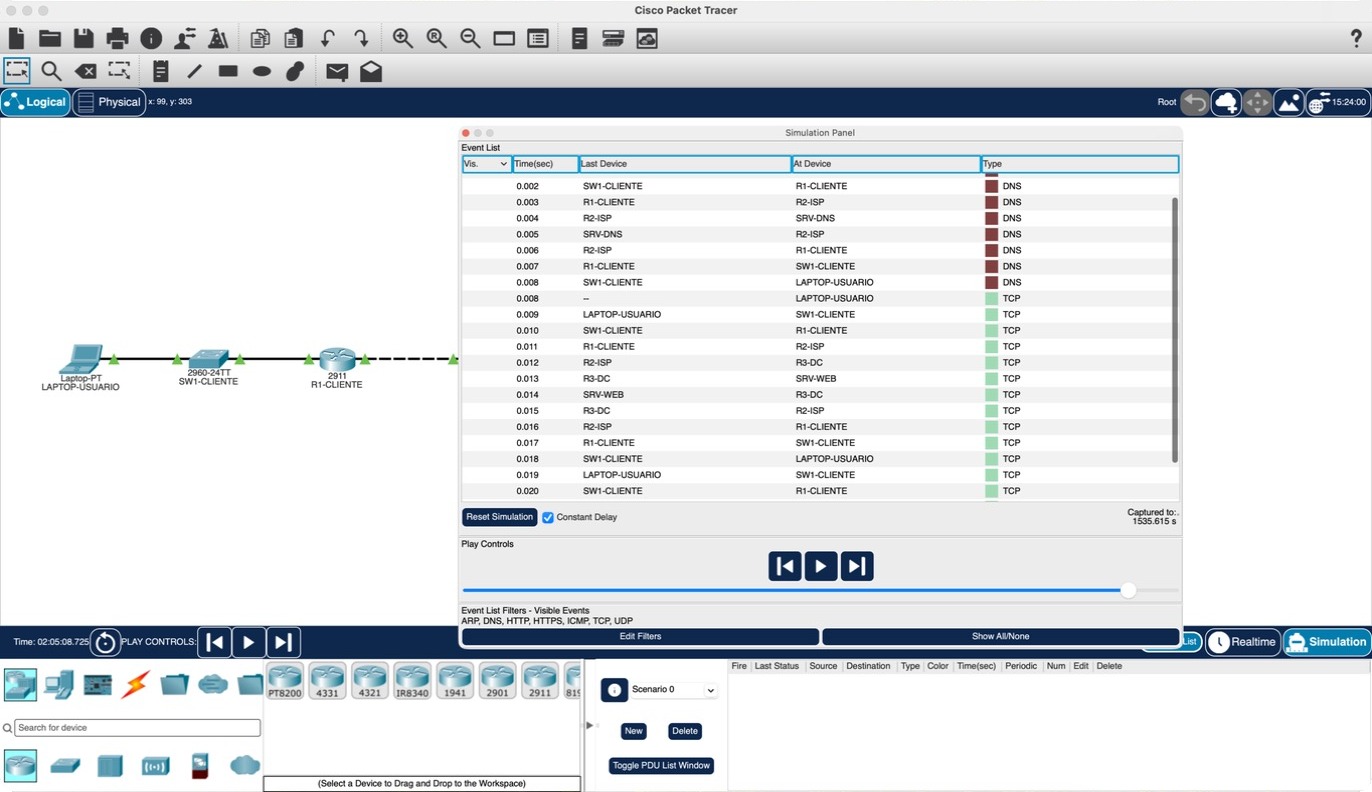Add a simple PDU with the envelope icon
The width and height of the screenshot is (1372, 792).
(337, 72)
